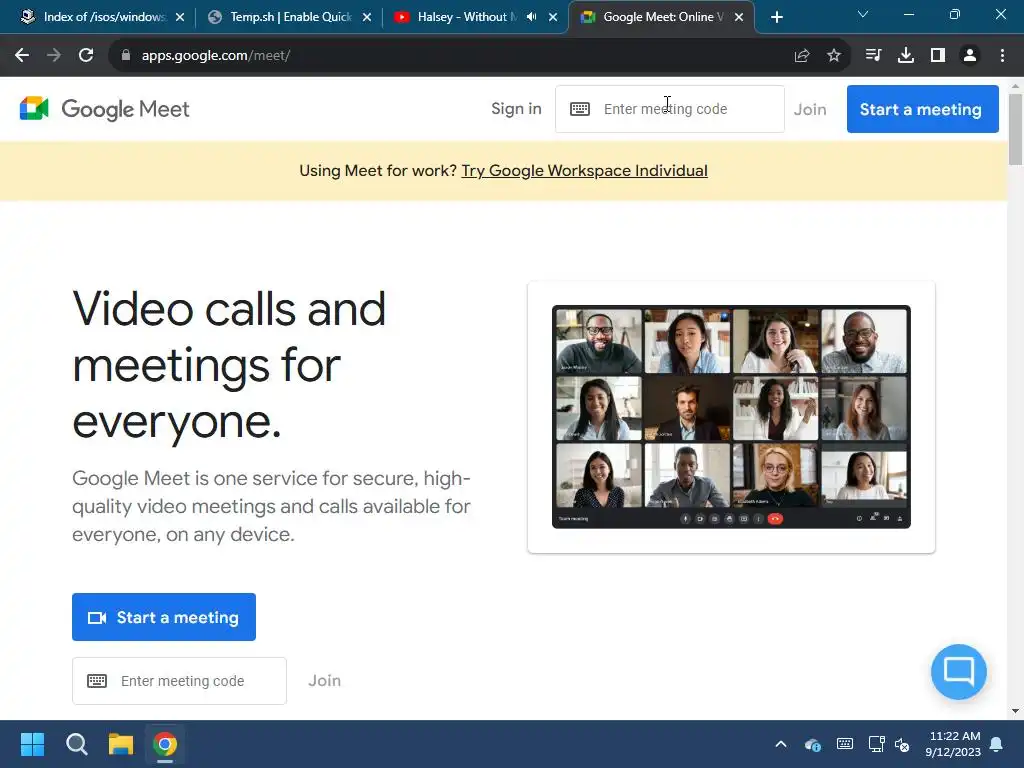Image resolution: width=1024 pixels, height=768 pixels.
Task: Focus the lower Enter meeting code field
Action: coord(180,681)
